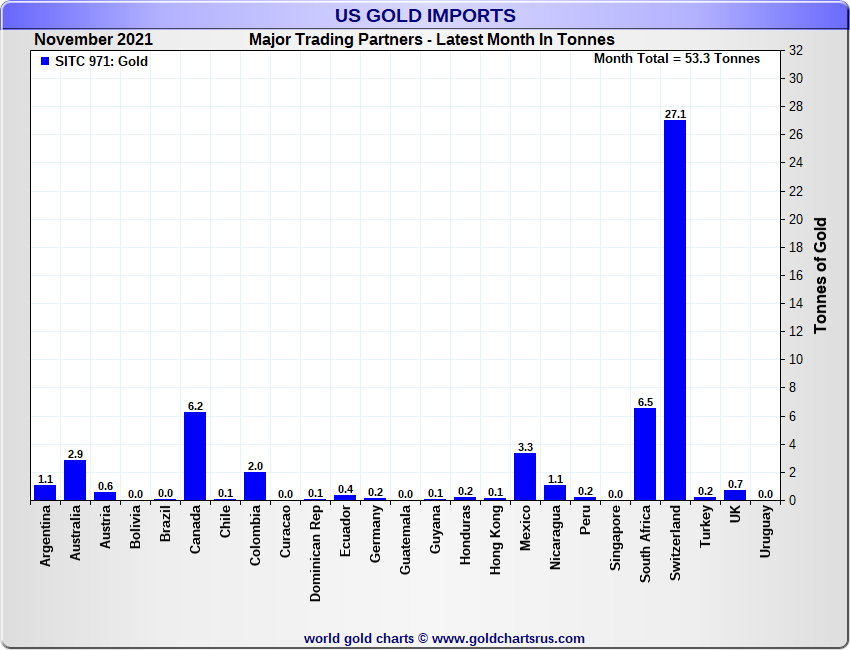Open the www.goldchartsrus.com footer link
The height and width of the screenshot is (650, 850).
tap(508, 638)
